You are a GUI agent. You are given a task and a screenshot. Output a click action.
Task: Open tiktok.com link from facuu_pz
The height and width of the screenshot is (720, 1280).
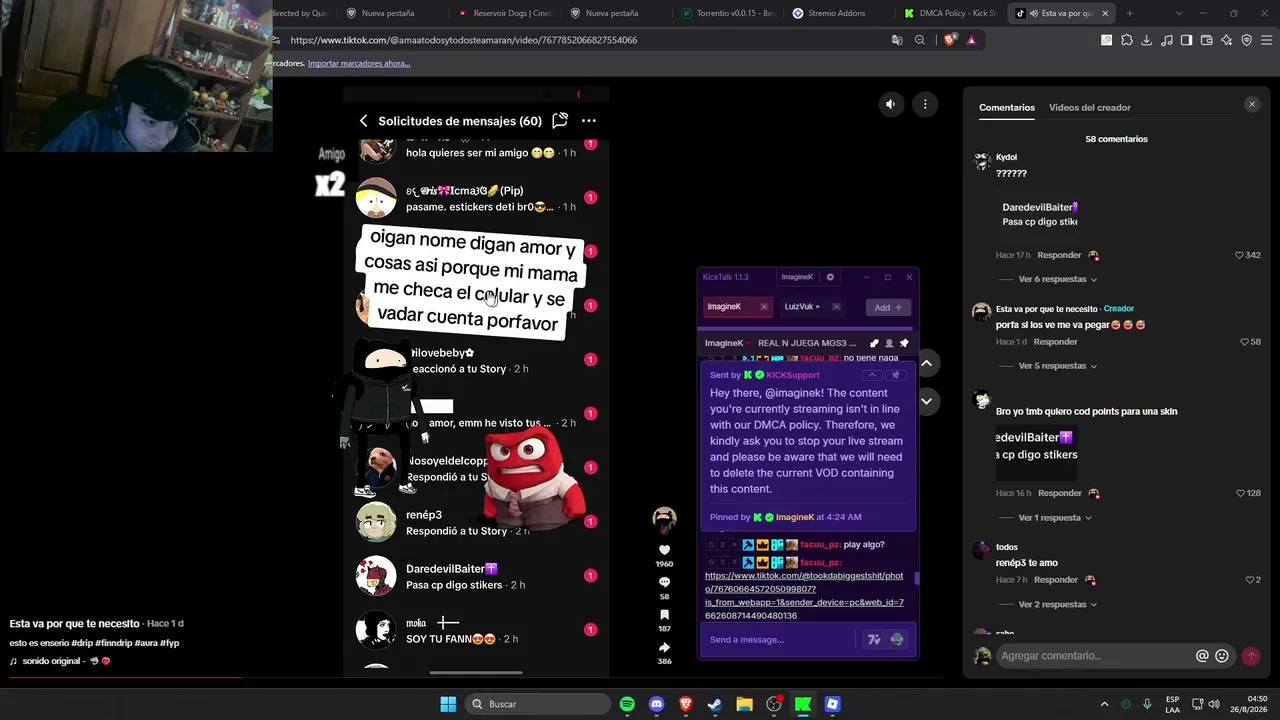(x=804, y=596)
